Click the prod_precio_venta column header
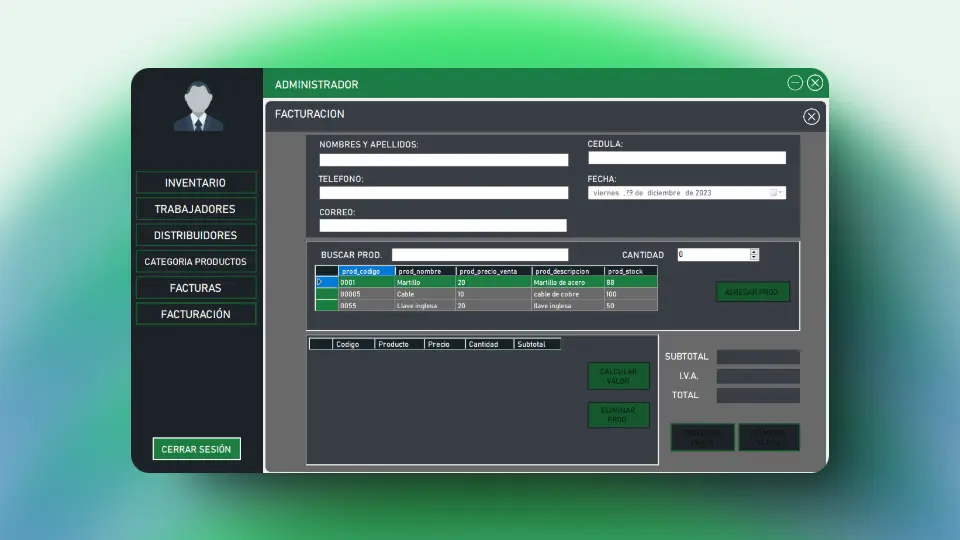Viewport: 960px width, 540px height. pos(493,271)
